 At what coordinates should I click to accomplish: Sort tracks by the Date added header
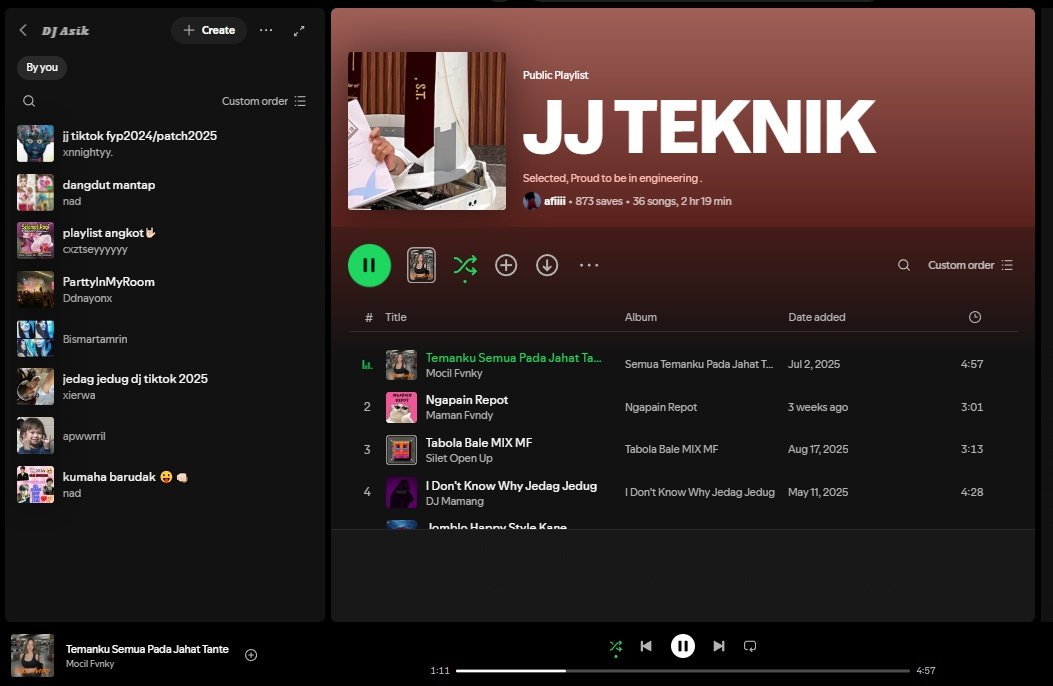point(817,317)
